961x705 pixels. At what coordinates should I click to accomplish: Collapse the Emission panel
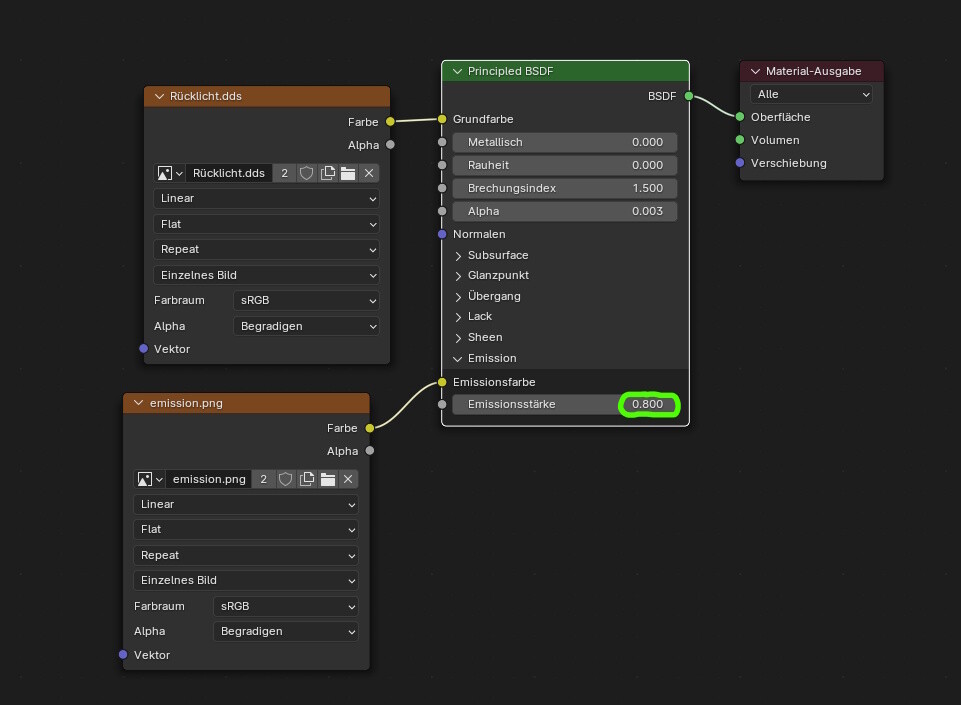tap(459, 358)
